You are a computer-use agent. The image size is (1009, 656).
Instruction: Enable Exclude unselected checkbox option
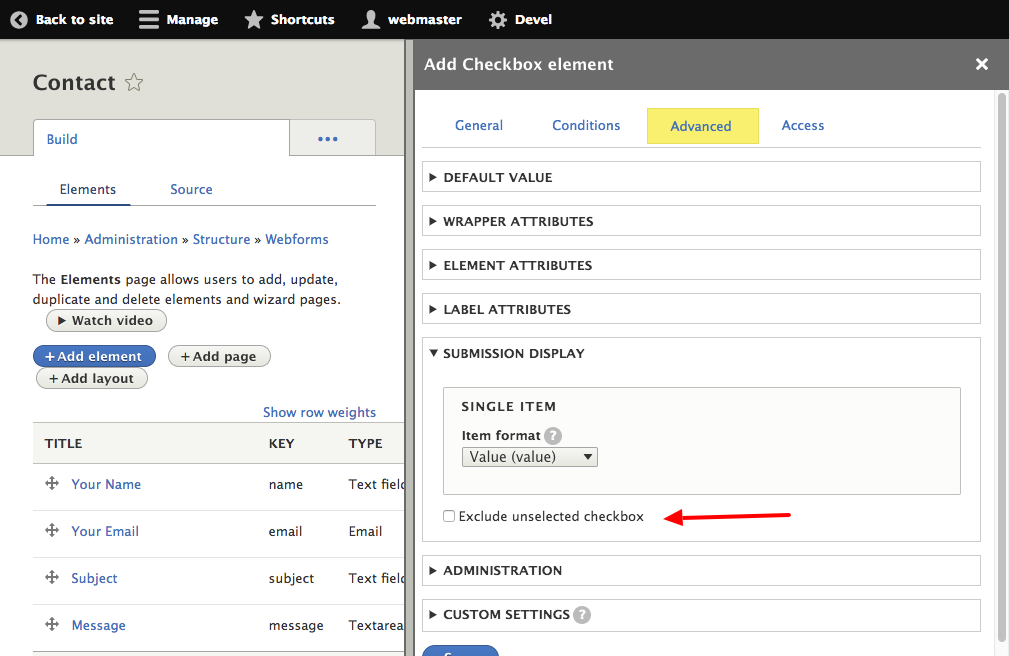pos(449,516)
